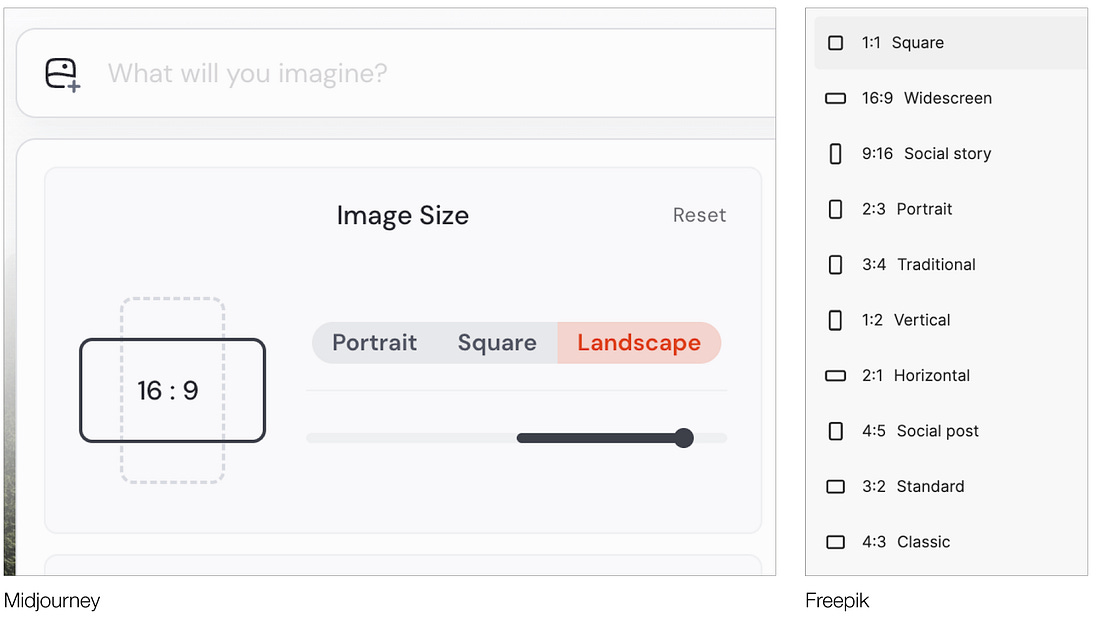Choose 4:5 Social post ratio
This screenshot has height=625, width=1100.
tap(937, 431)
